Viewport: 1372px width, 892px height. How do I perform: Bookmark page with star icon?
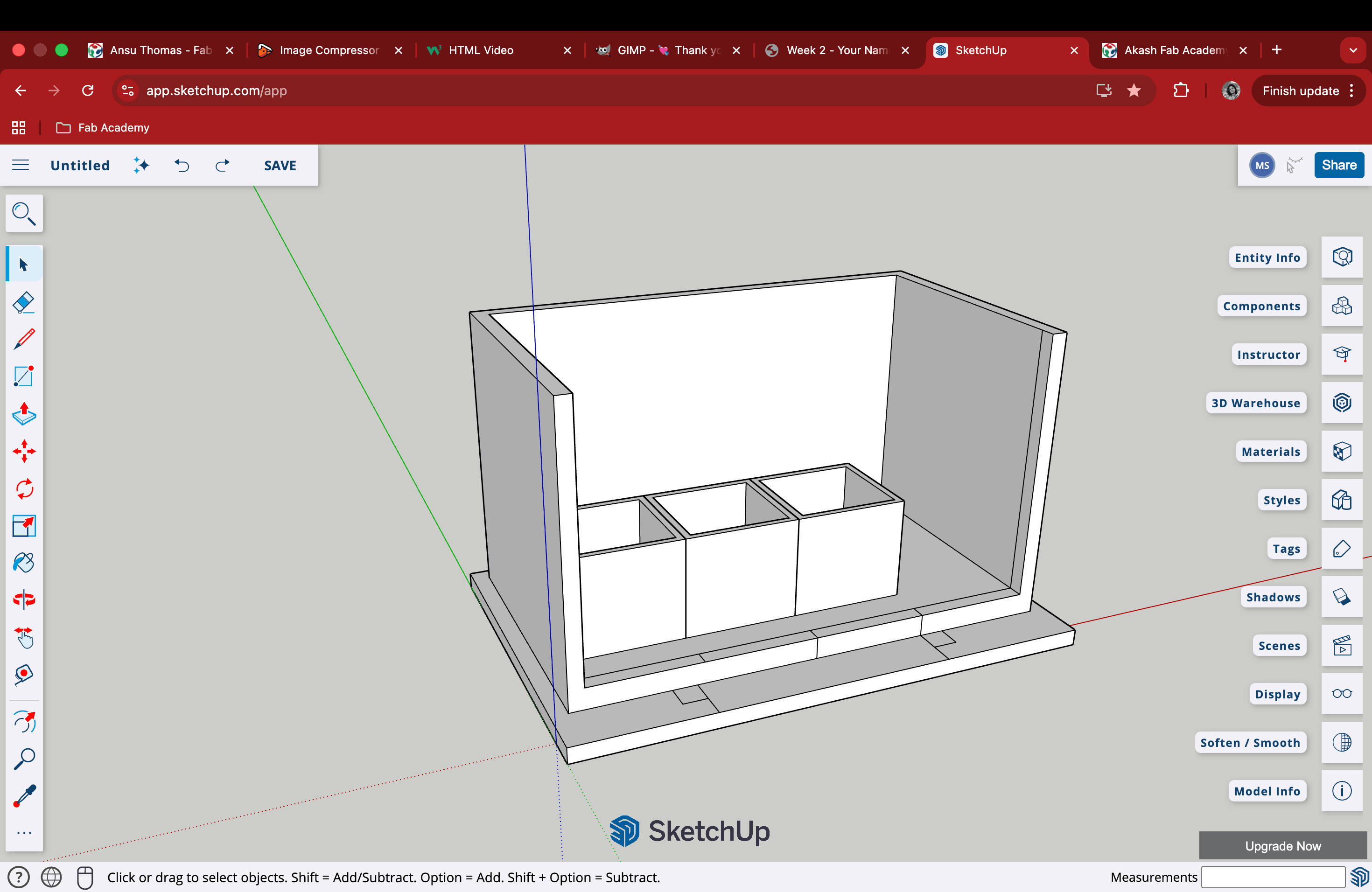1134,91
